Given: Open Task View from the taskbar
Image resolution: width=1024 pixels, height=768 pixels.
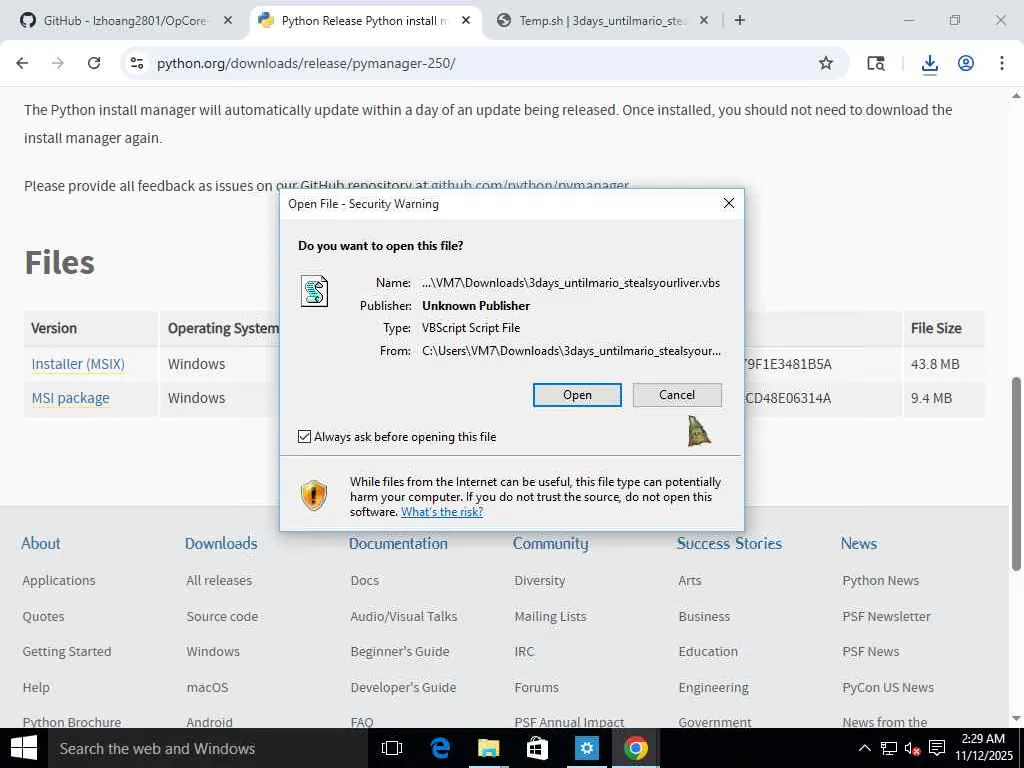Looking at the screenshot, I should coord(392,748).
